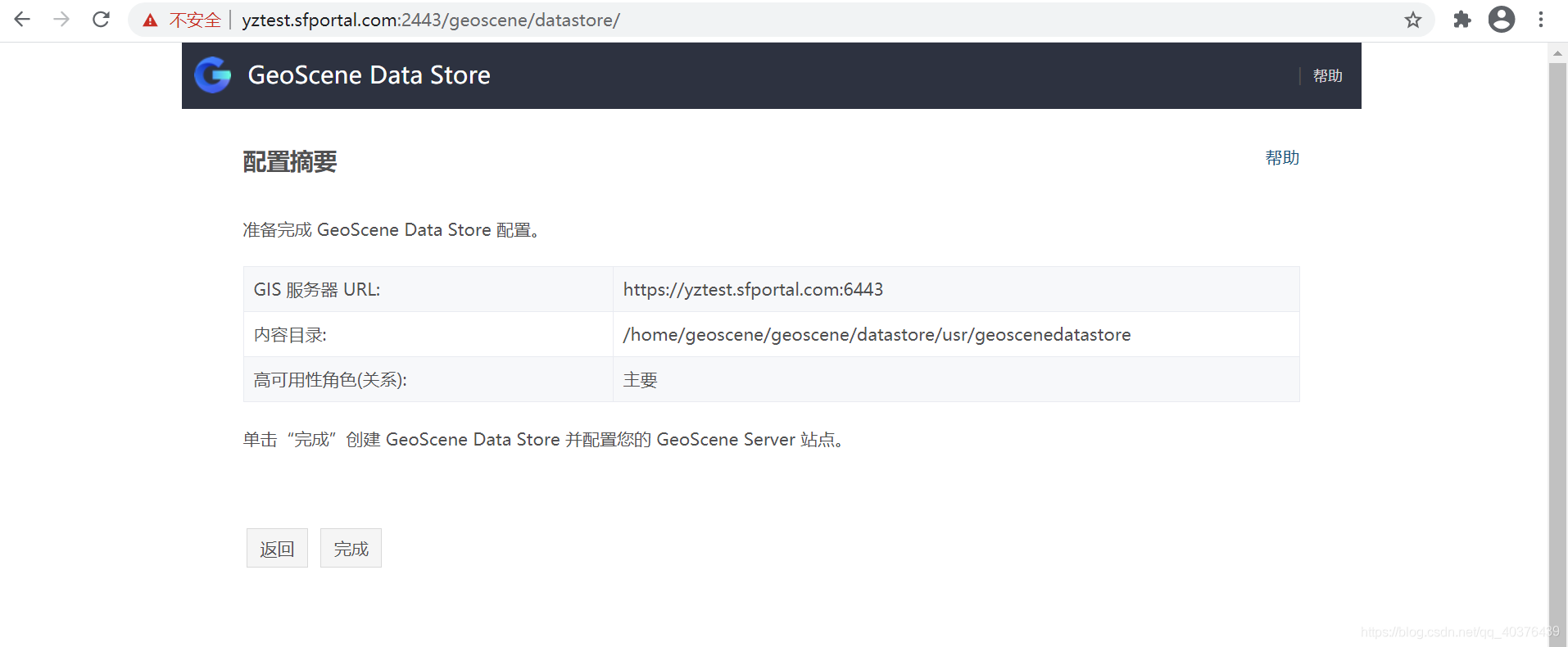Go back with the browser back arrow
Screen dimensions: 1568x647
pos(22,20)
